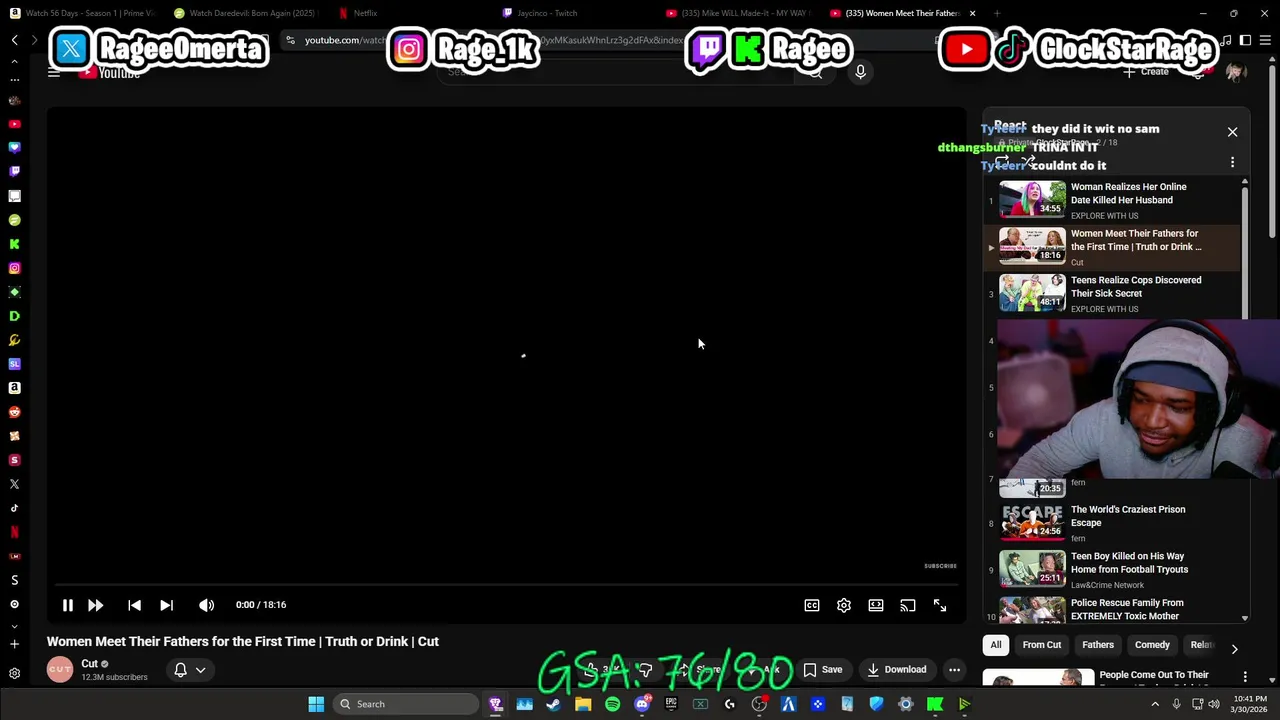Save the video to a playlist

823,670
